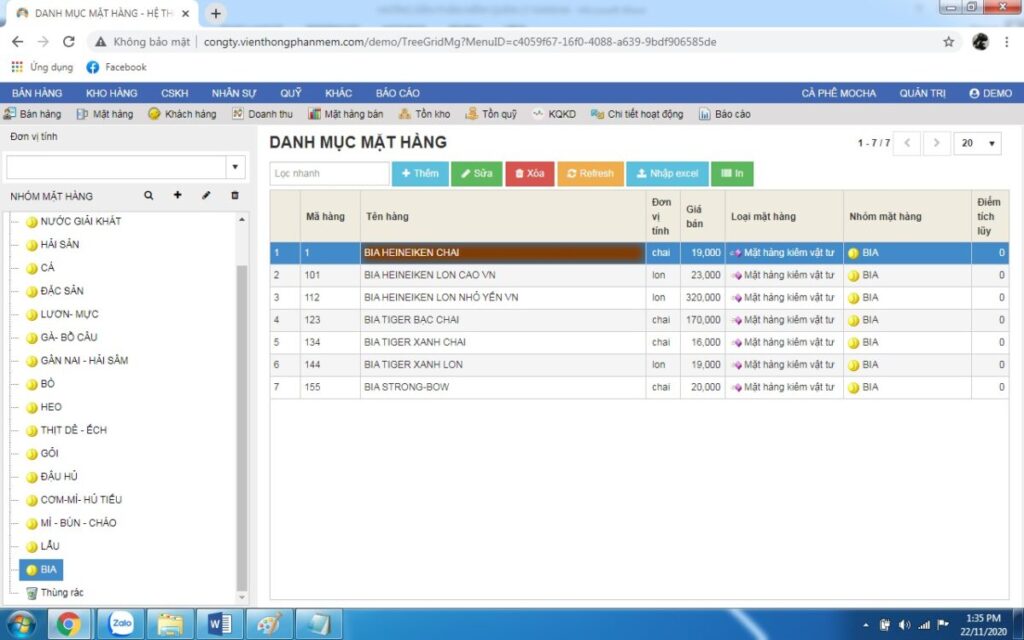Select the BIA STRONG-BOW row
Viewport: 1024px width, 640px height.
[639, 387]
